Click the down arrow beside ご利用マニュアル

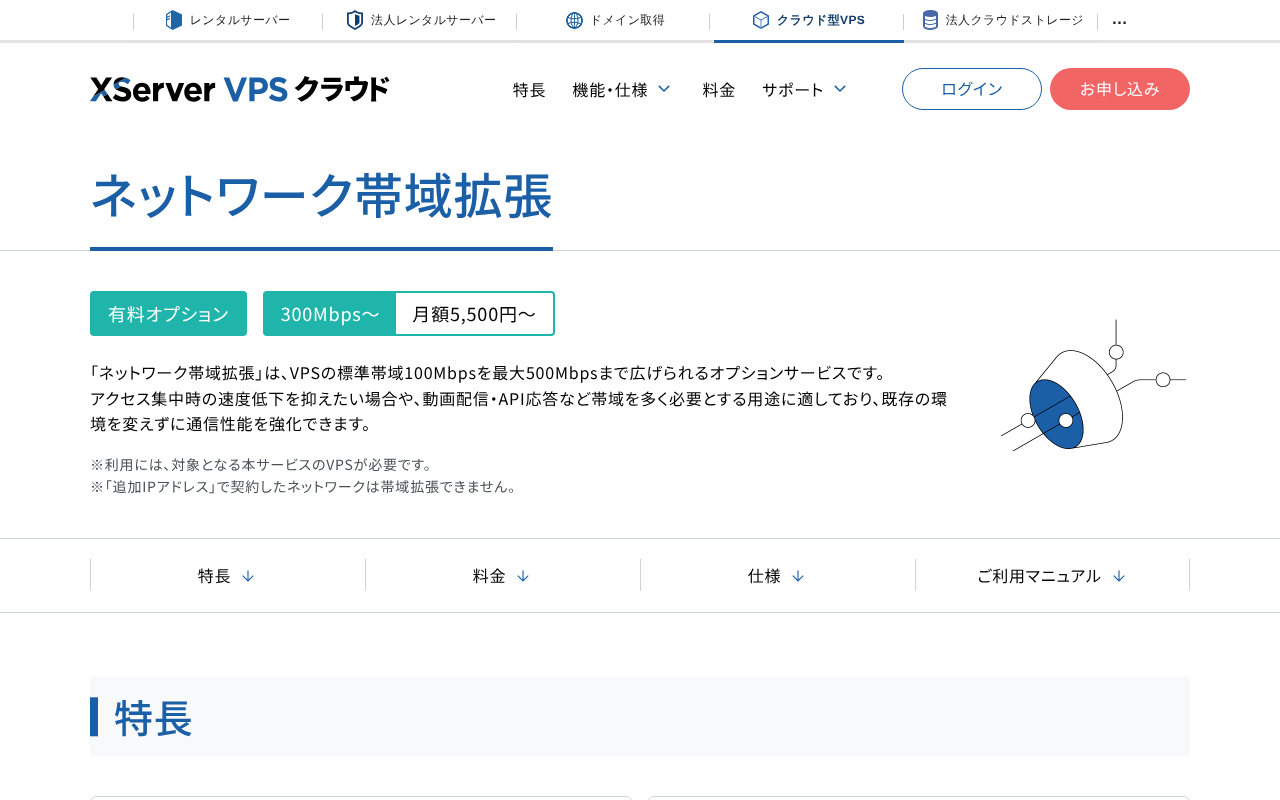(1119, 576)
